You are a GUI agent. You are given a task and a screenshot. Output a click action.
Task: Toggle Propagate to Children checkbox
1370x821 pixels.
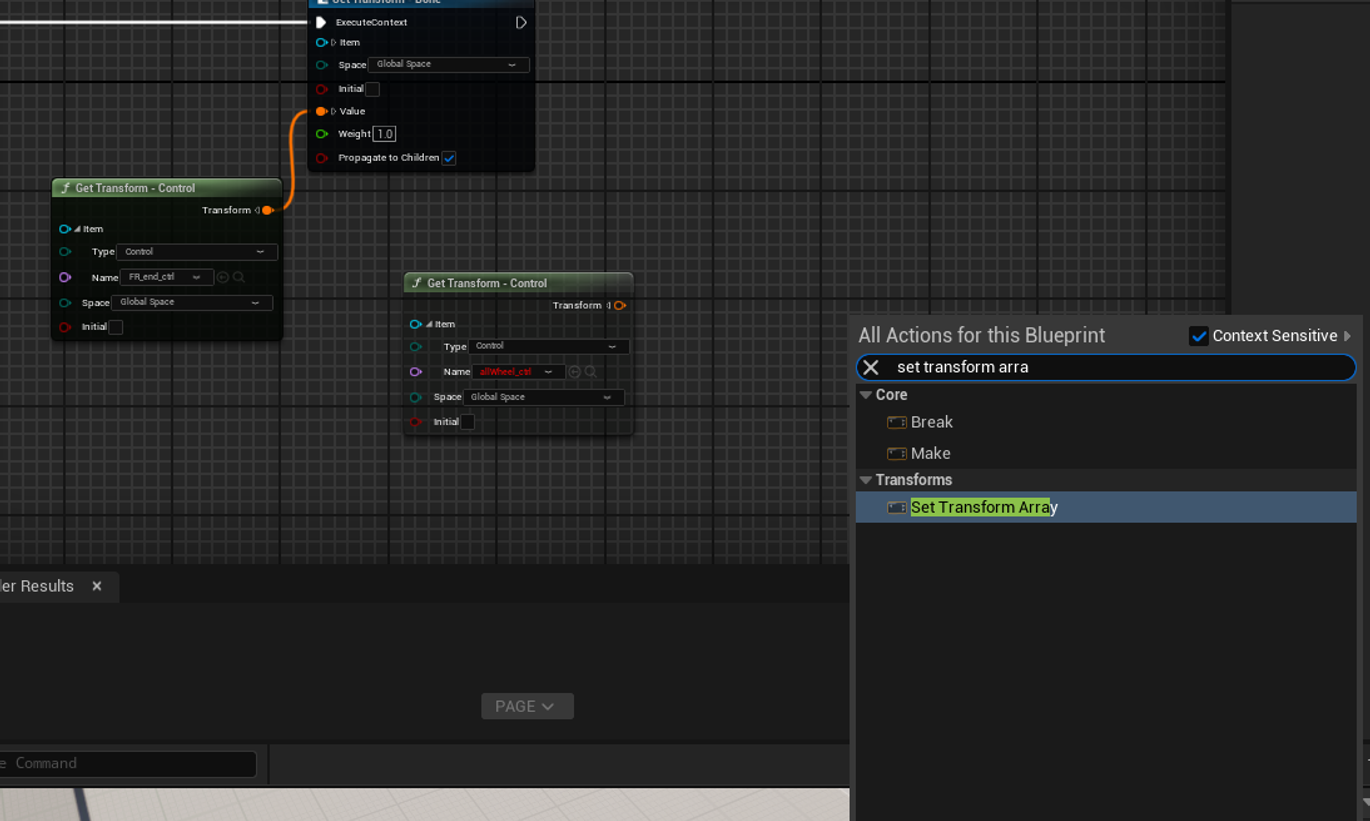click(449, 158)
